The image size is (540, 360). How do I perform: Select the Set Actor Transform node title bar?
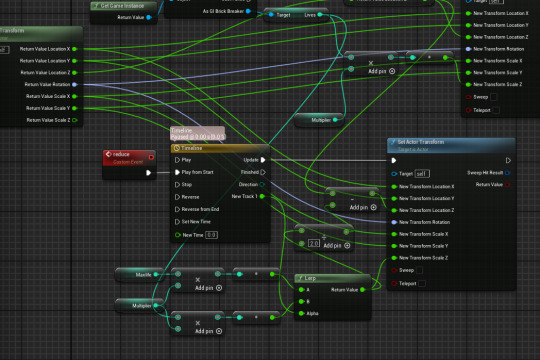(451, 145)
